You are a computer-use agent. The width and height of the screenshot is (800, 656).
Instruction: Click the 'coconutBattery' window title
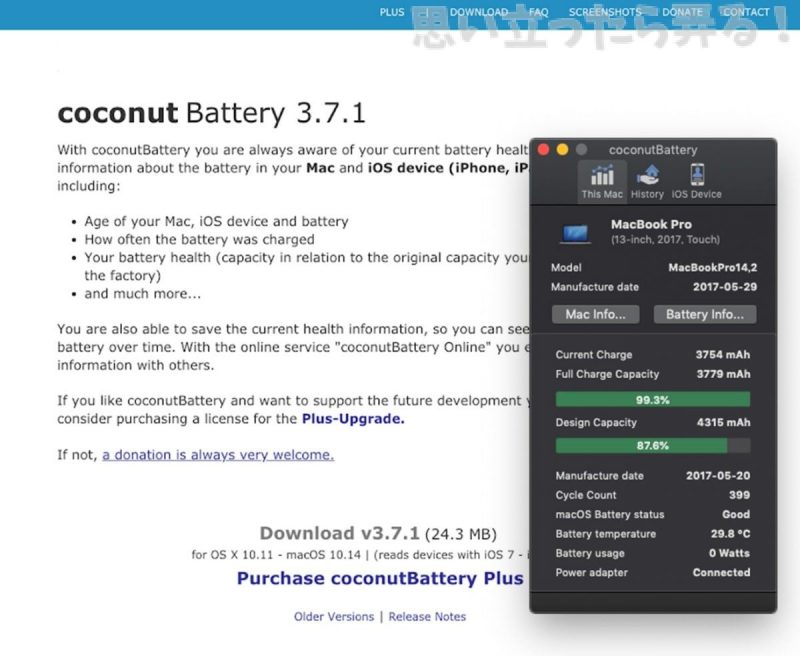(x=653, y=150)
